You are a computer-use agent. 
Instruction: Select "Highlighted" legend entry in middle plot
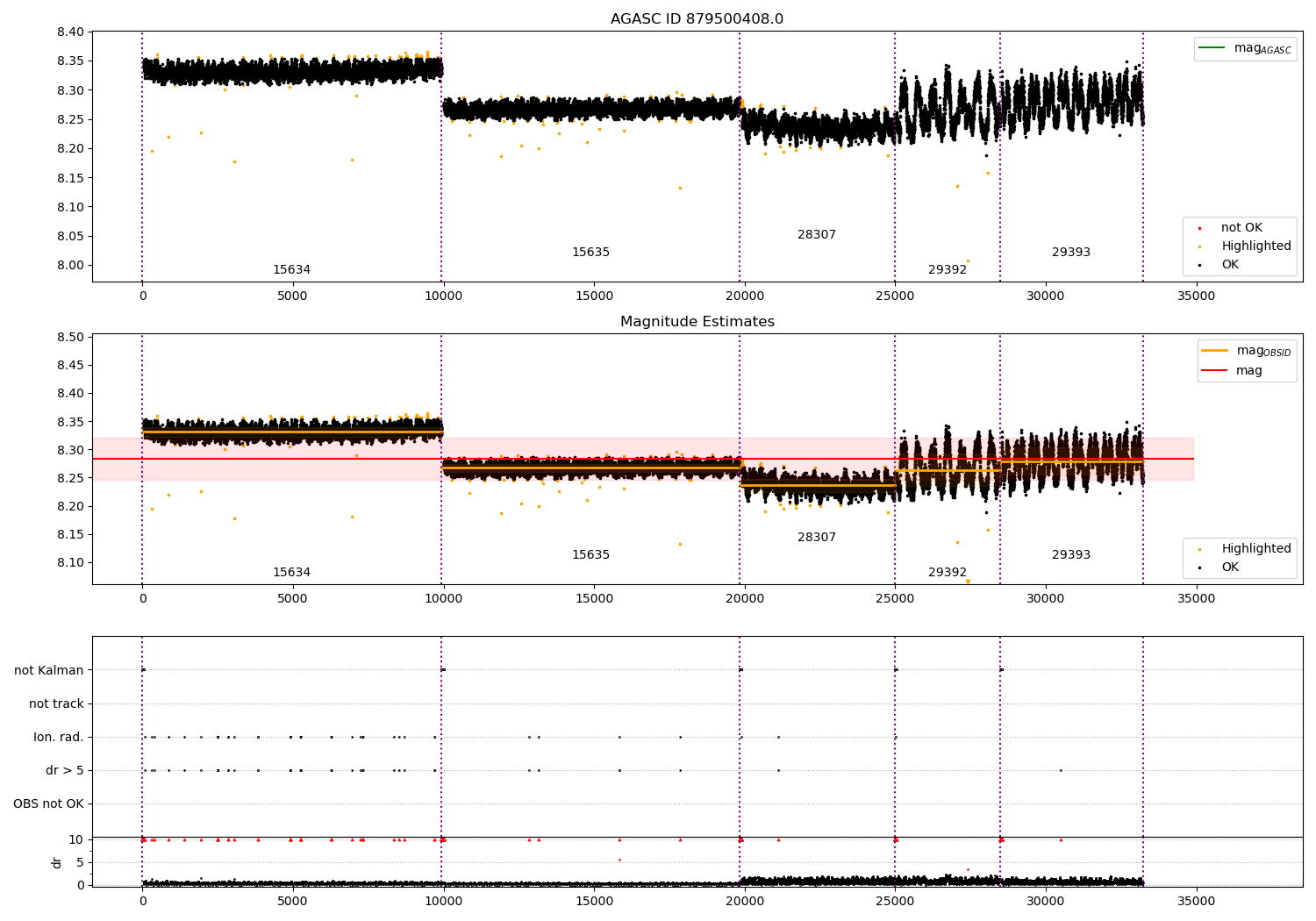[x=1255, y=548]
